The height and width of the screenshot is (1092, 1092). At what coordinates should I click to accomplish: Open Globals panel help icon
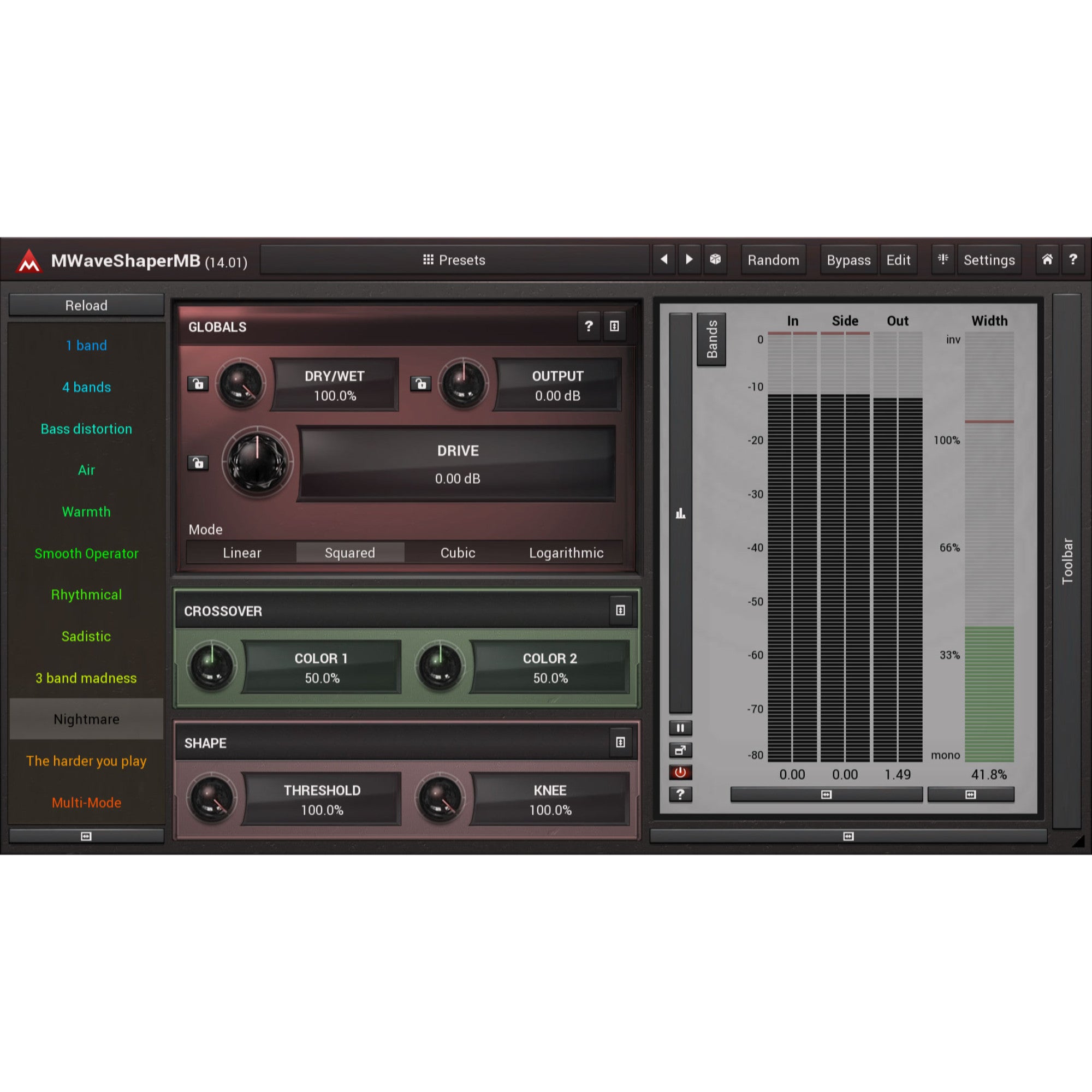[589, 326]
